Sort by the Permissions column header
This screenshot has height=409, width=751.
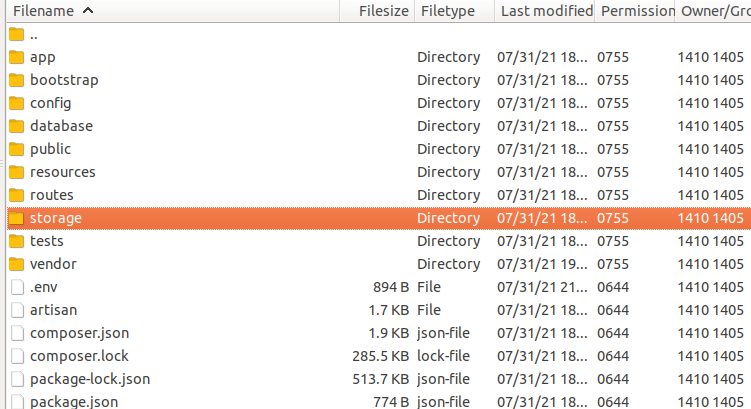(x=635, y=11)
